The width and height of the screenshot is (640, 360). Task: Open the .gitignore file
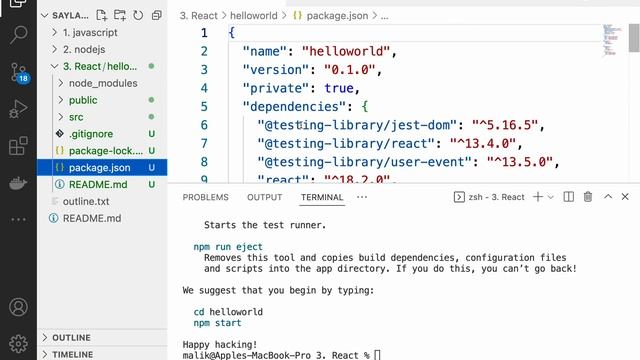coord(102,134)
